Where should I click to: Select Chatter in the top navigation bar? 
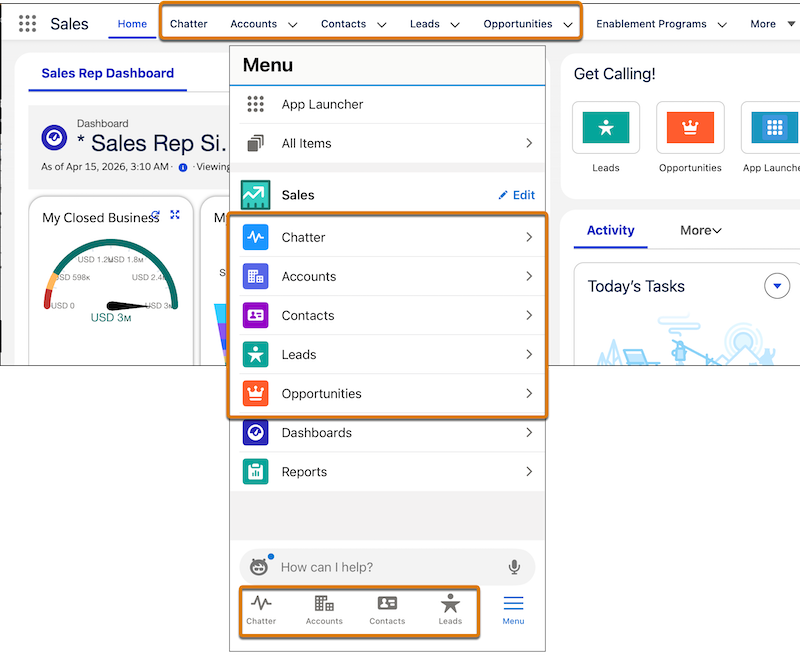189,24
